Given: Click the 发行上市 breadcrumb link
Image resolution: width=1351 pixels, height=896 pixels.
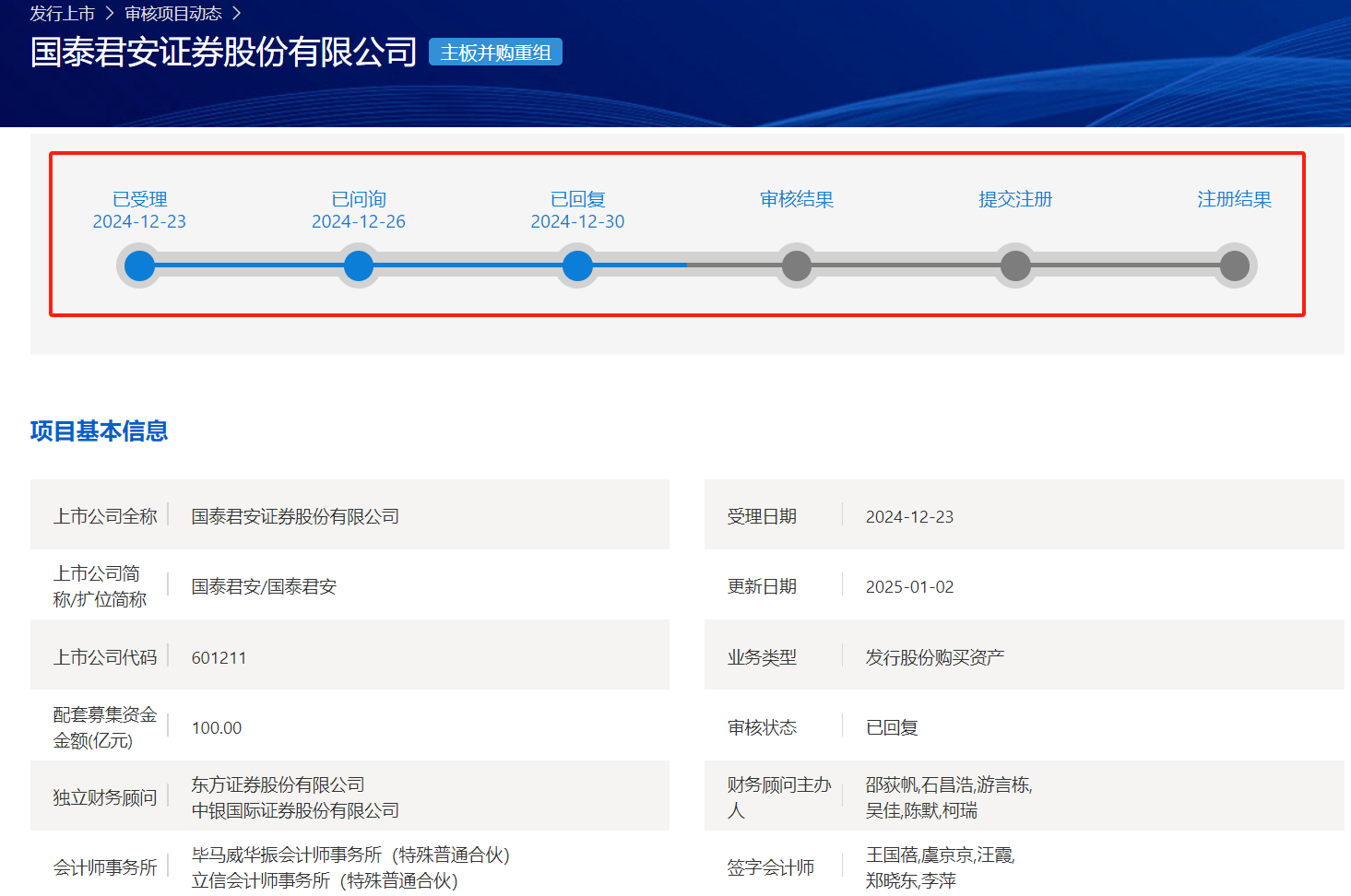Looking at the screenshot, I should 62,14.
